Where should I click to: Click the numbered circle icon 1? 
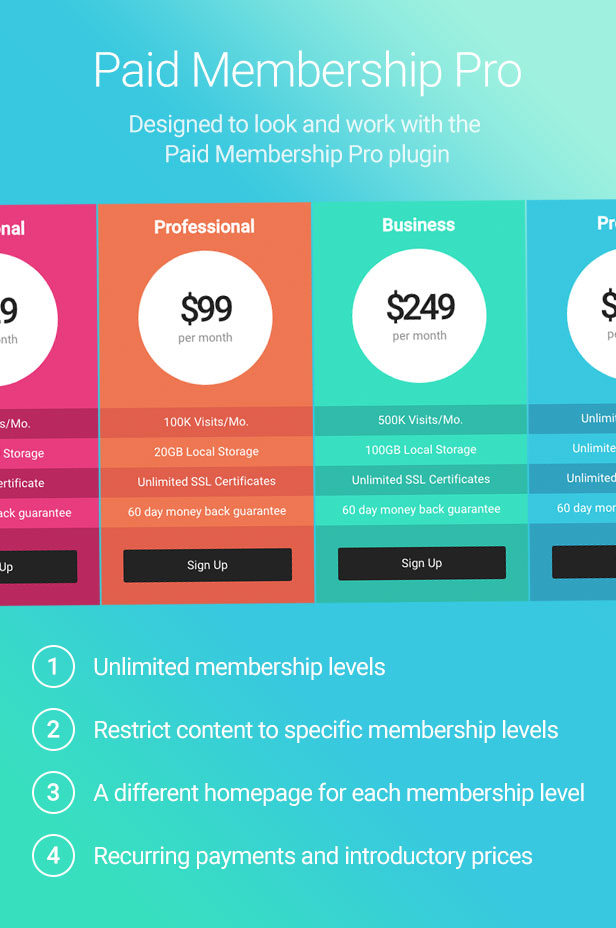pos(53,667)
